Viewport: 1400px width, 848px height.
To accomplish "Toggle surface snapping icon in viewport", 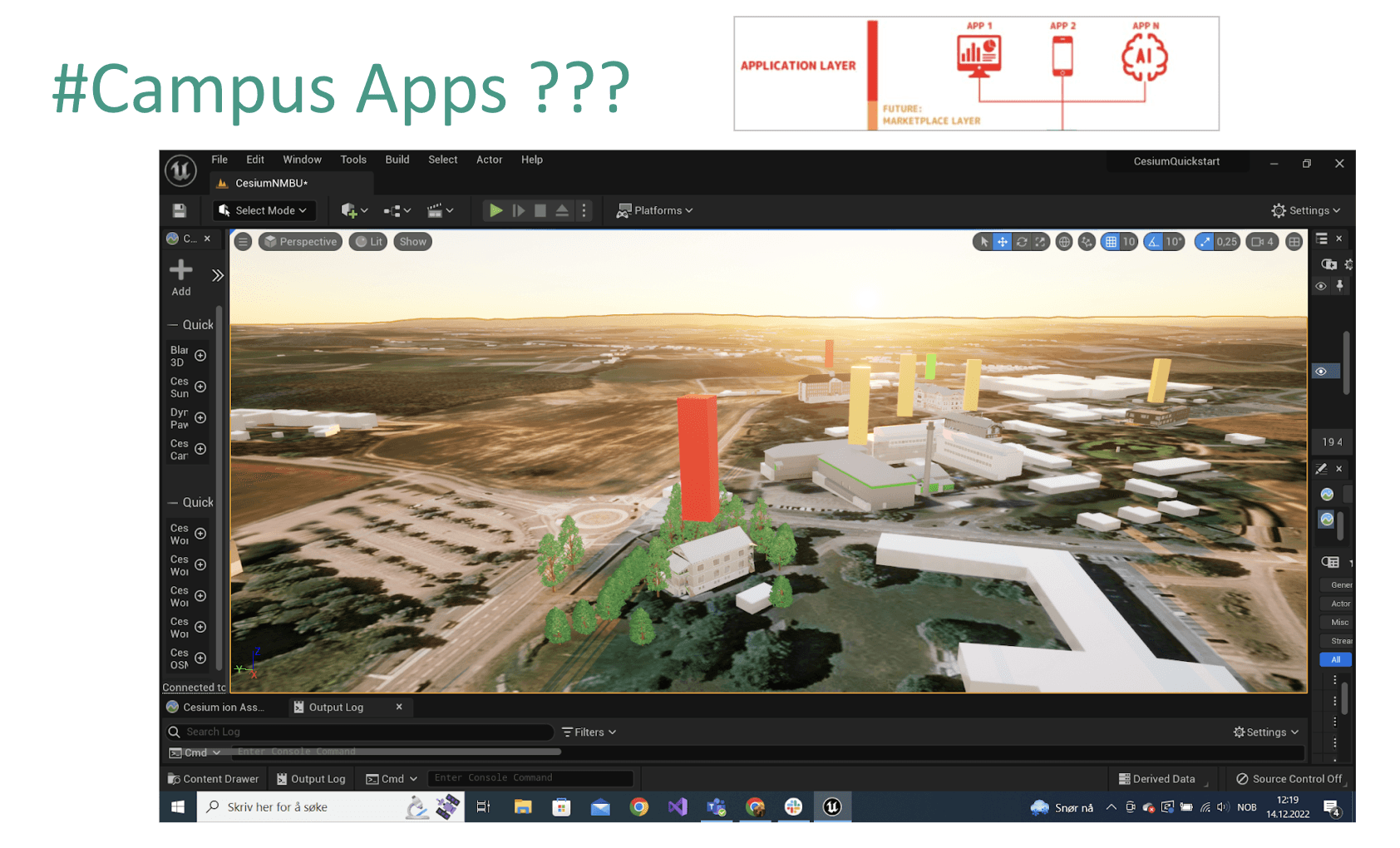I will 1087,242.
